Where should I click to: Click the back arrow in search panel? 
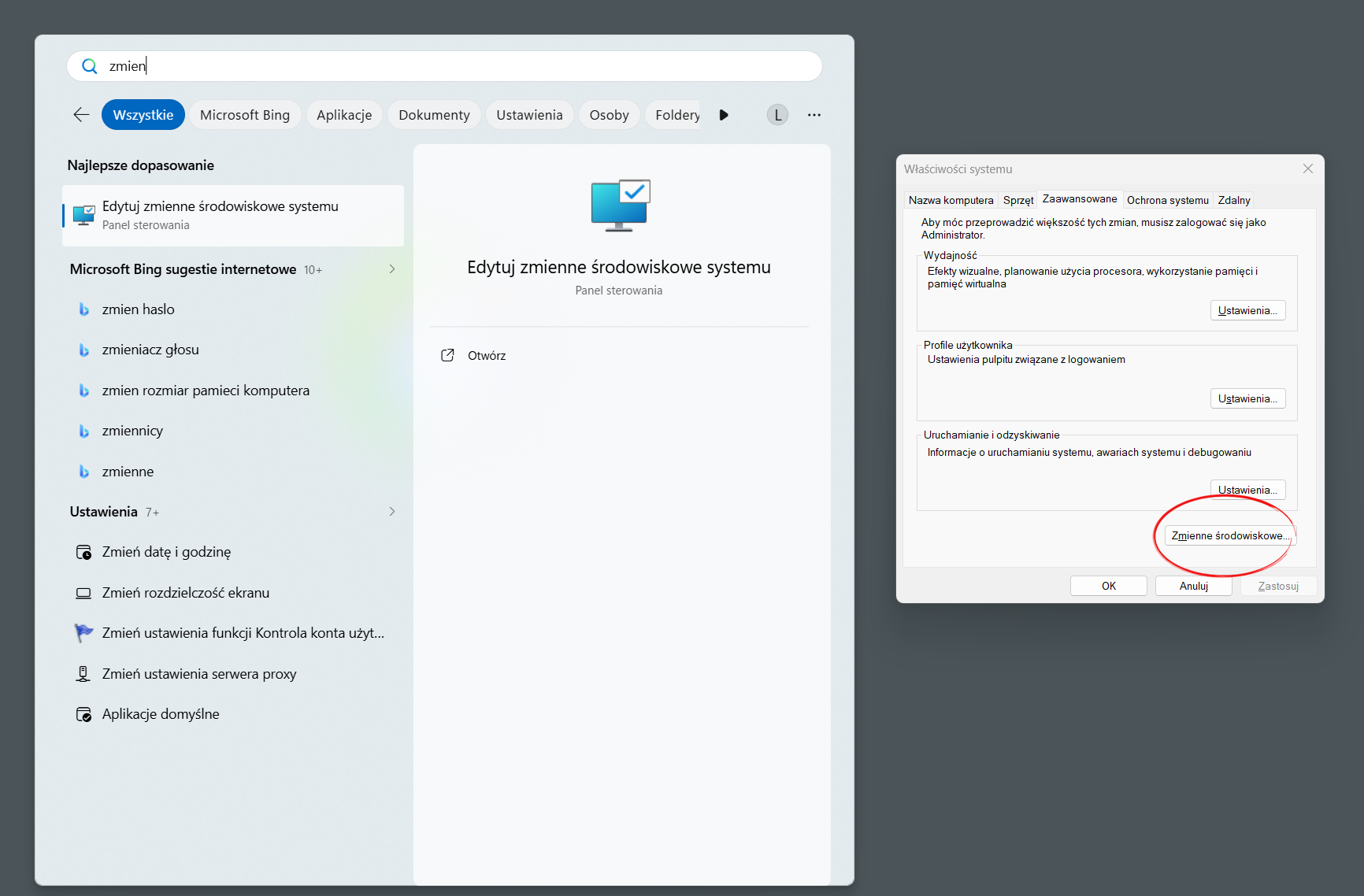tap(81, 115)
